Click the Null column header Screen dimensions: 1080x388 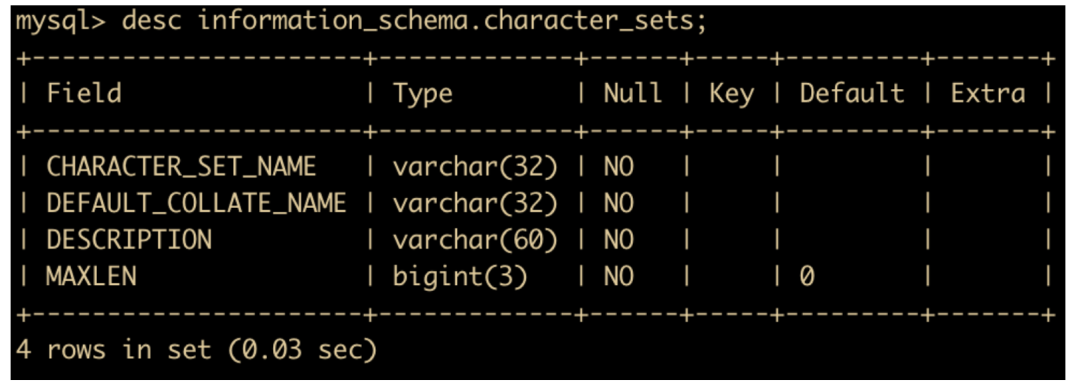[x=633, y=92]
